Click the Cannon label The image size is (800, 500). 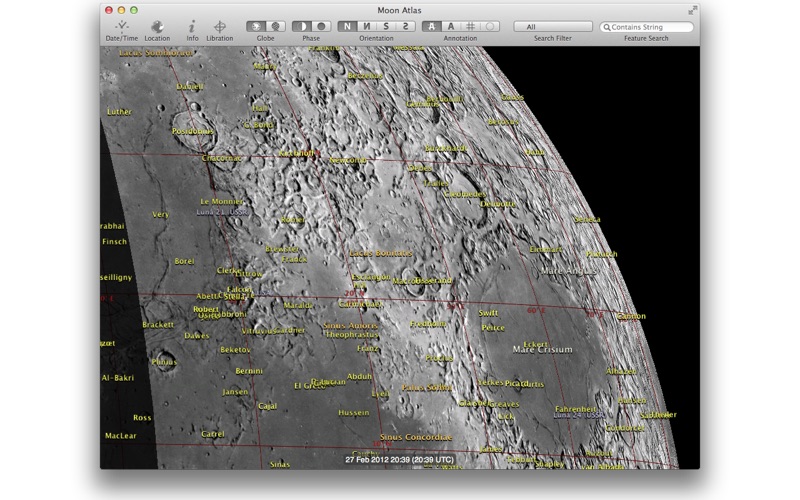[x=631, y=316]
